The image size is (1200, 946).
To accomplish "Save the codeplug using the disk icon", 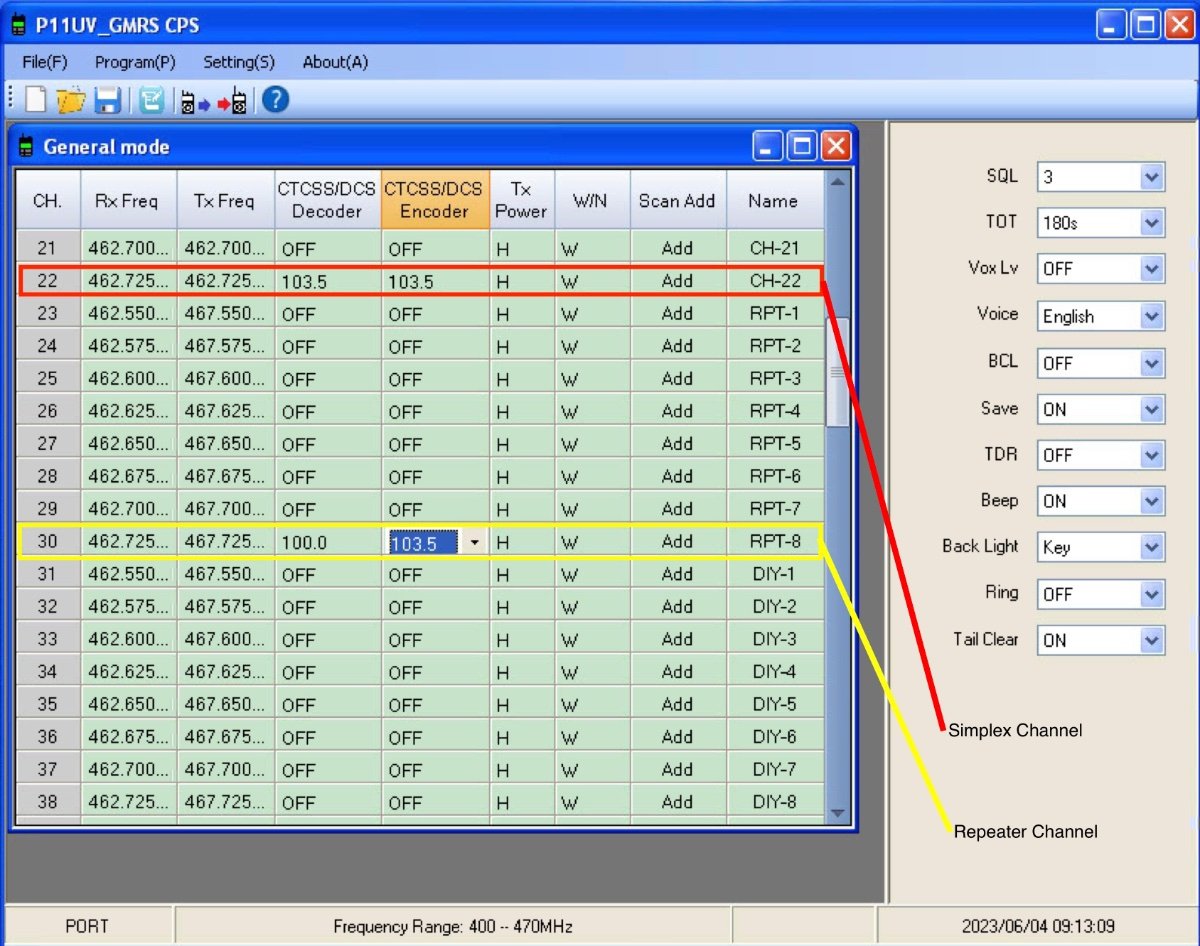I will 106,100.
